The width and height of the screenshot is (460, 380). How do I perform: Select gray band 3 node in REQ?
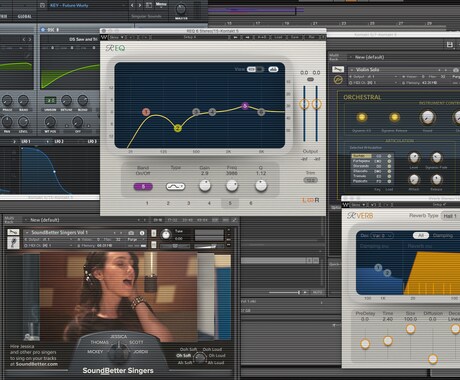tap(196, 112)
